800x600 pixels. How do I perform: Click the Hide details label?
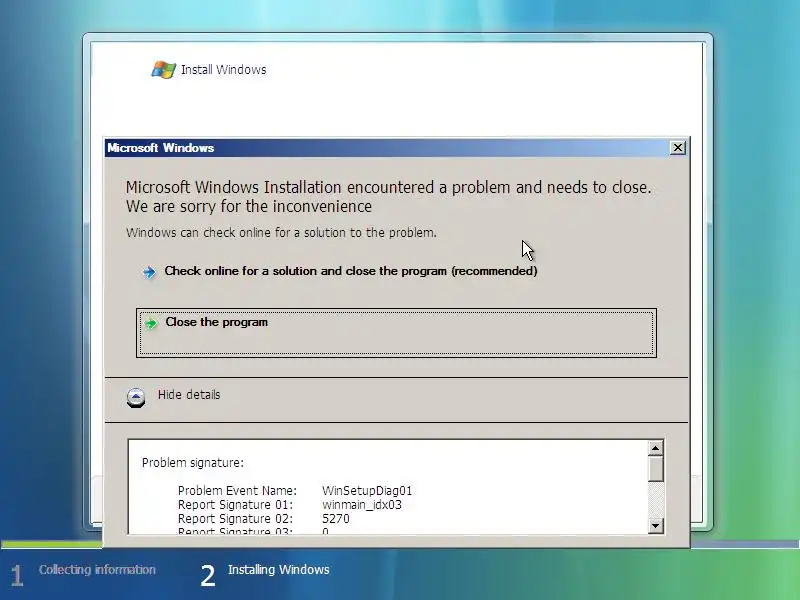189,394
